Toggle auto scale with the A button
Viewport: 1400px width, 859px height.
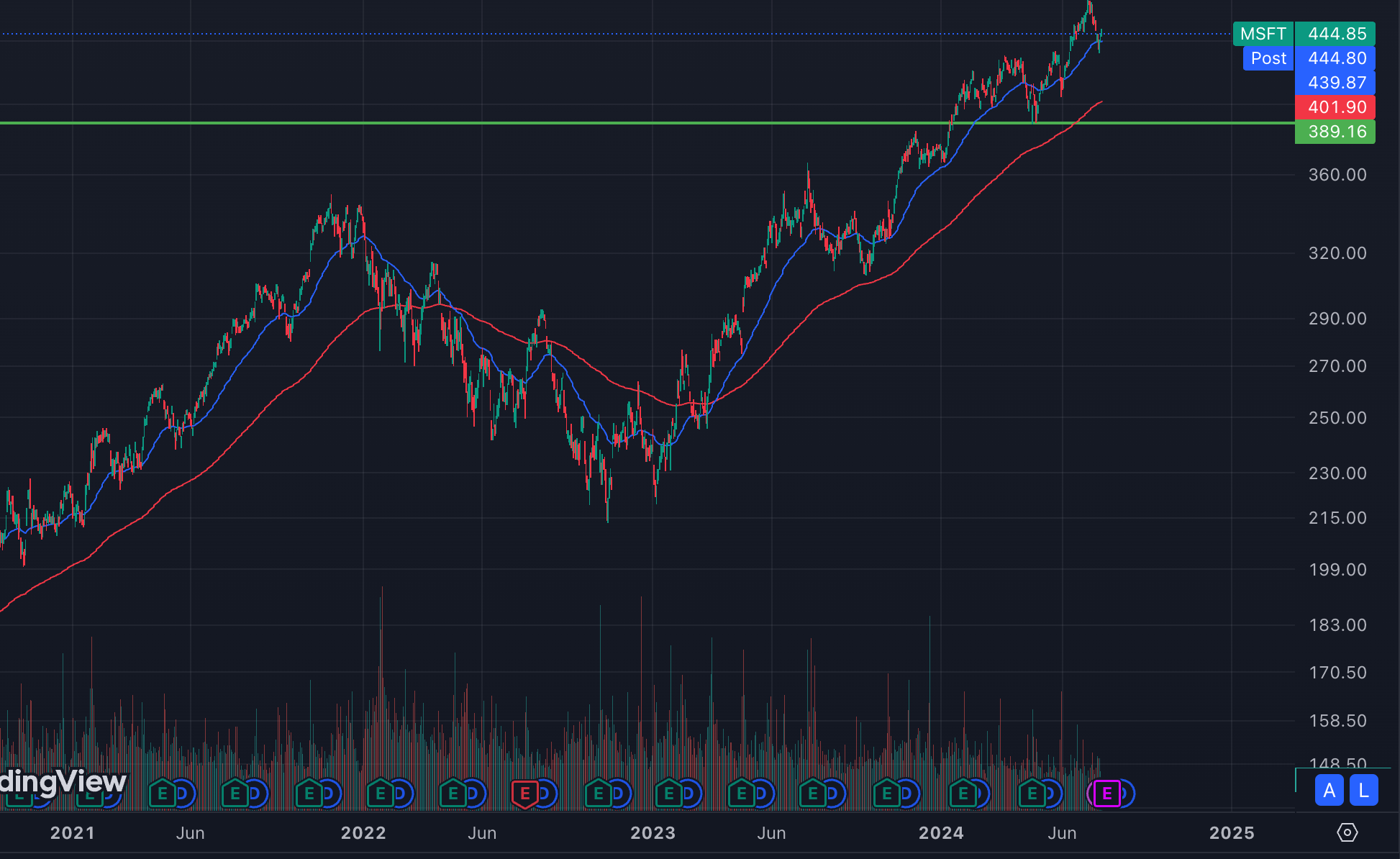(1329, 791)
